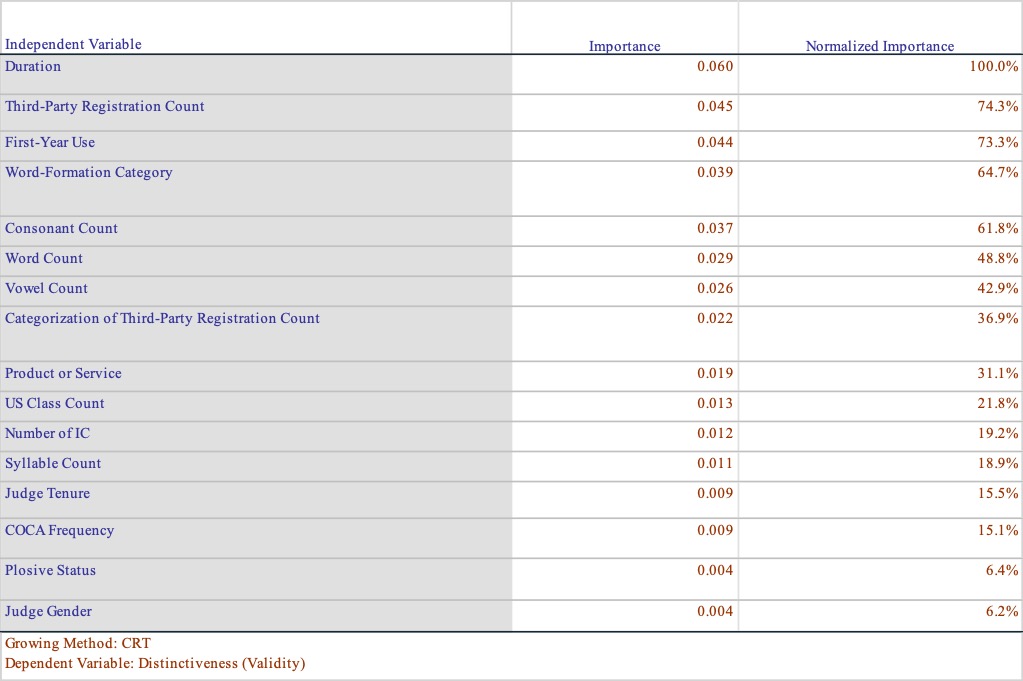Select the Normalized Importance column header

879,46
